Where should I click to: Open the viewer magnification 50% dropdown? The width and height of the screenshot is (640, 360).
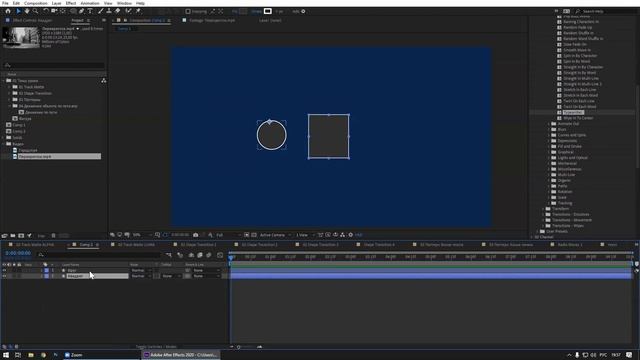141,235
